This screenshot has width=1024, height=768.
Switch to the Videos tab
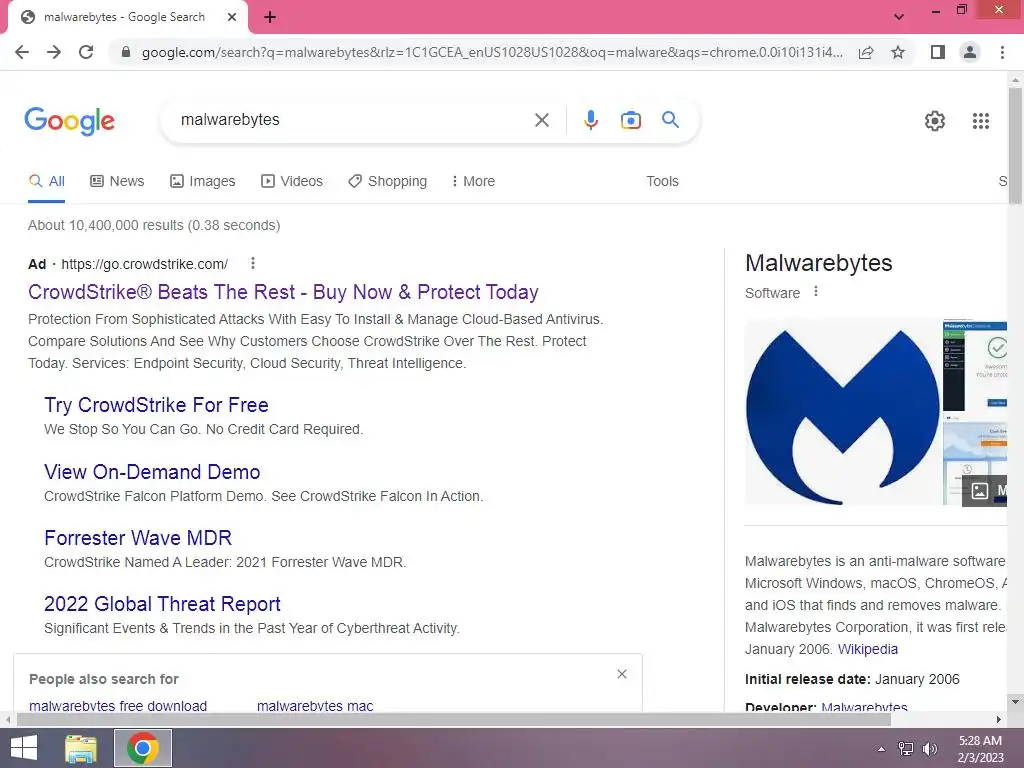[x=291, y=182]
